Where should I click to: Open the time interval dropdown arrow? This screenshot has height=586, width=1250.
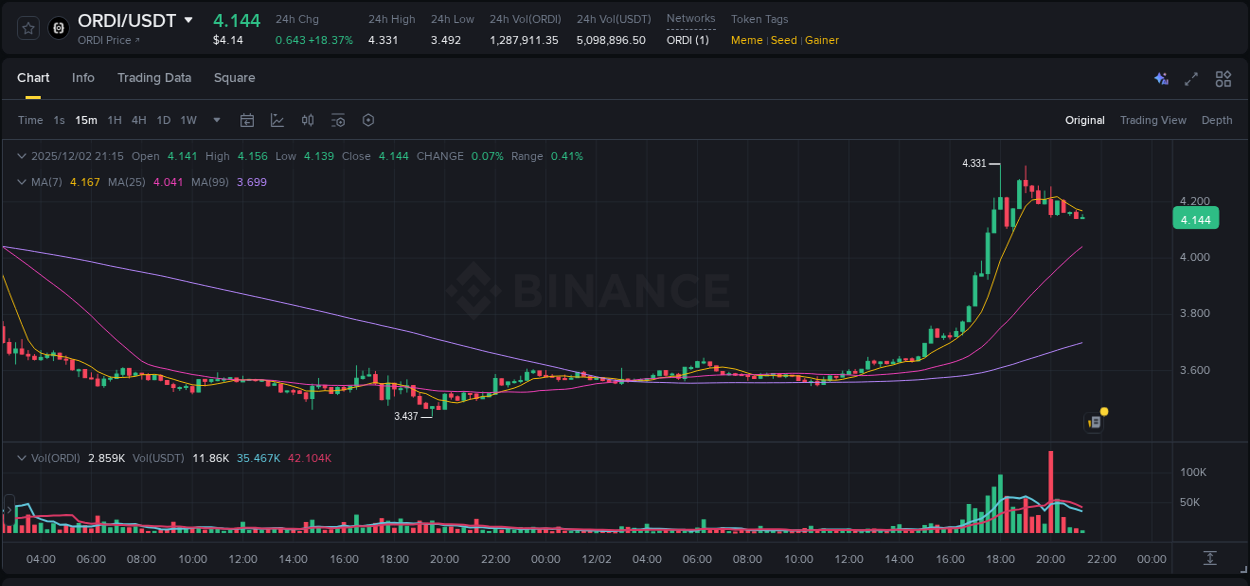click(215, 119)
